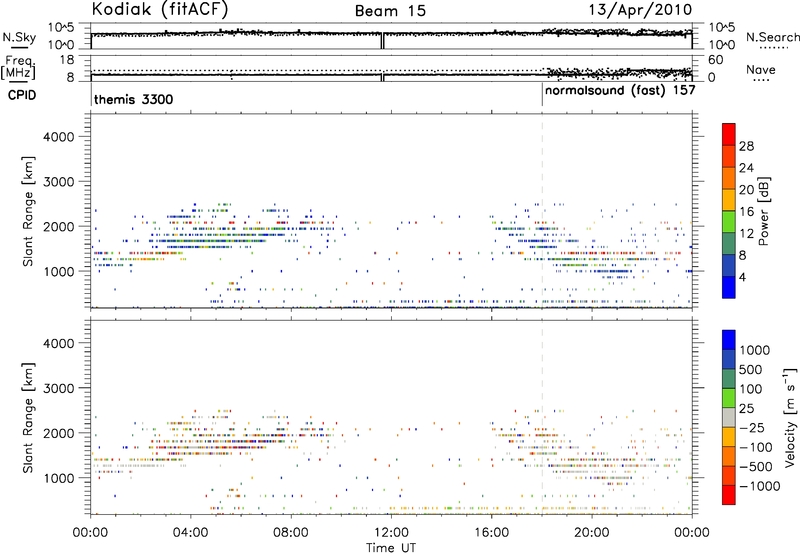The height and width of the screenshot is (554, 800).
Task: Click the 'Kodiak (fitACF)' title text
Action: click(160, 10)
